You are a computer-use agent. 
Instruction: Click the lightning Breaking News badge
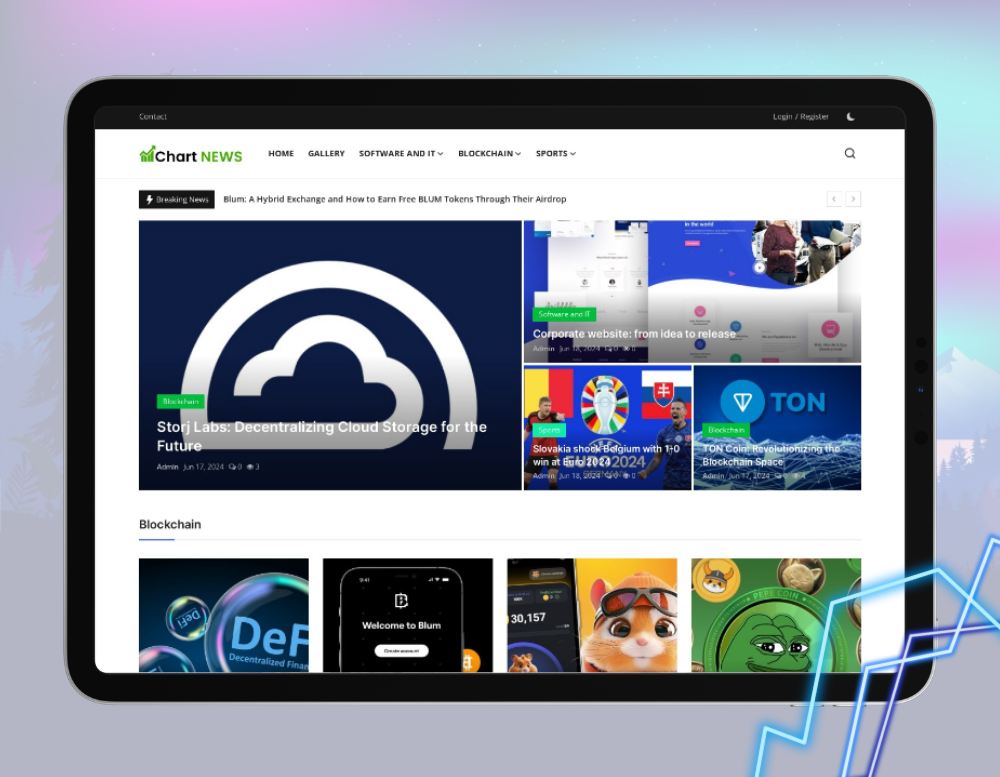[177, 200]
